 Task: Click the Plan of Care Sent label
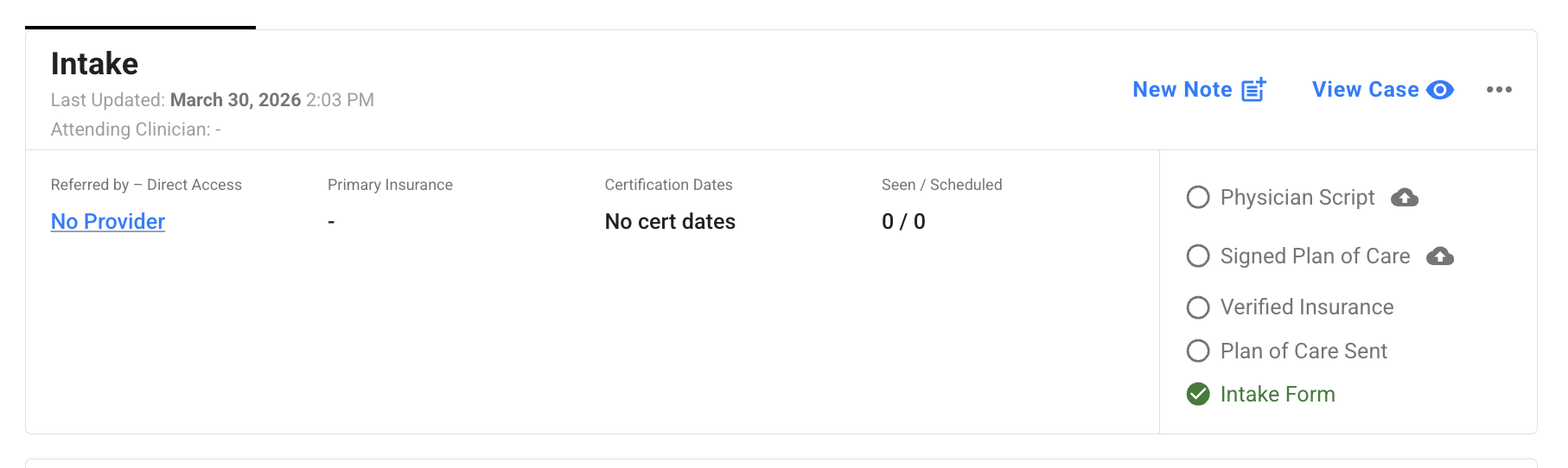1303,351
